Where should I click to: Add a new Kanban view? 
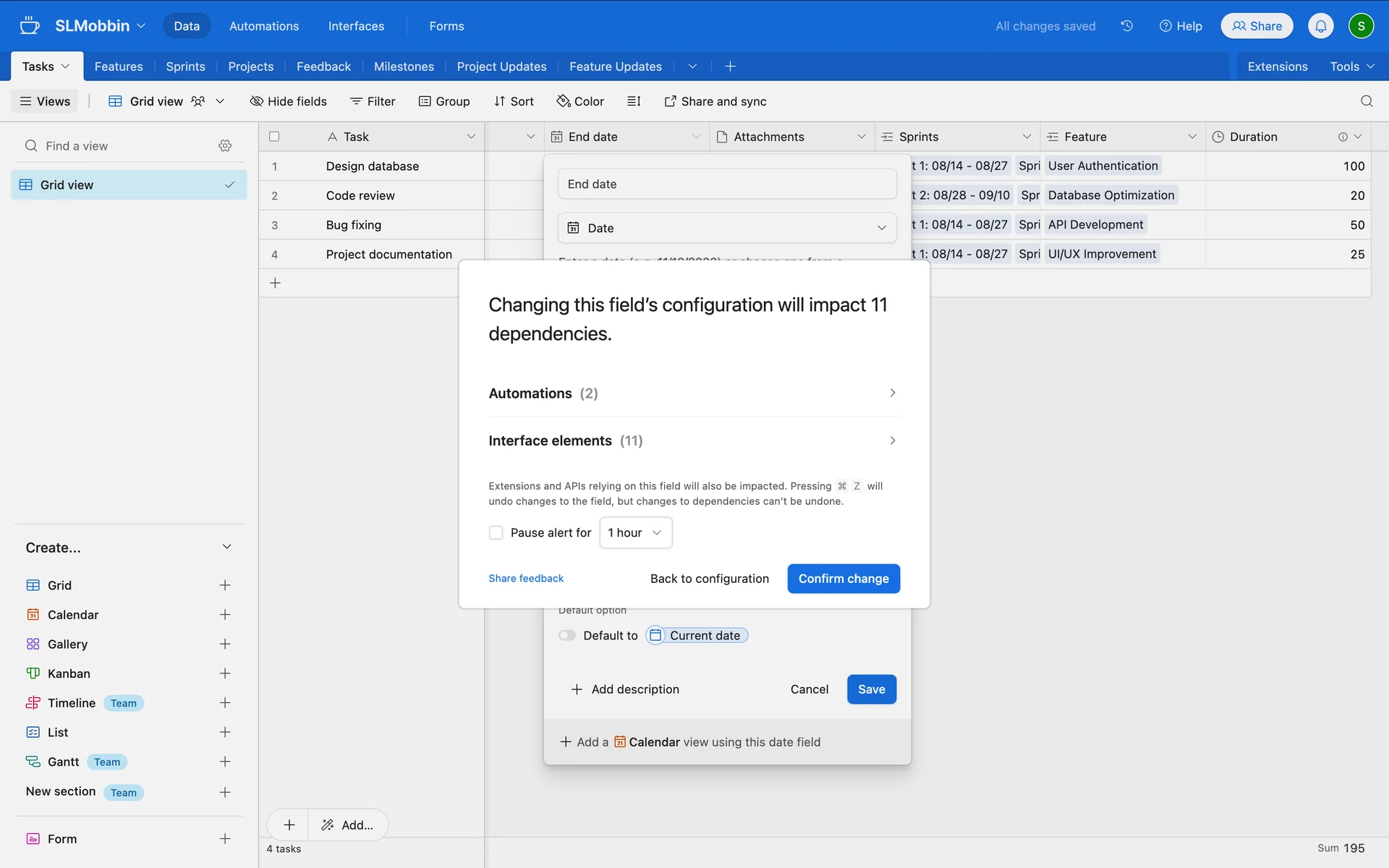225,673
